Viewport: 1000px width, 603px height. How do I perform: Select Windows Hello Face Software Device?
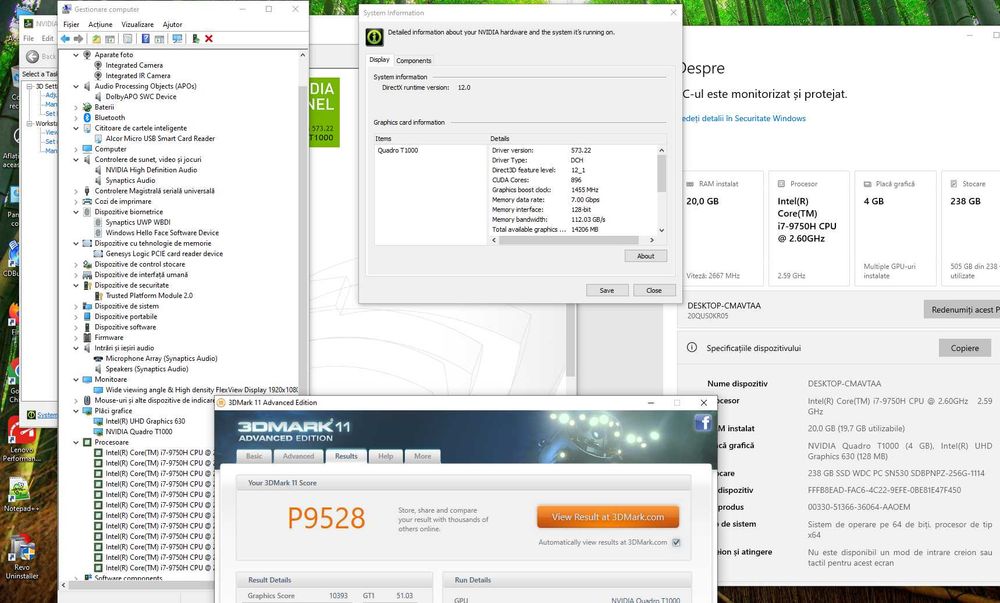click(162, 233)
